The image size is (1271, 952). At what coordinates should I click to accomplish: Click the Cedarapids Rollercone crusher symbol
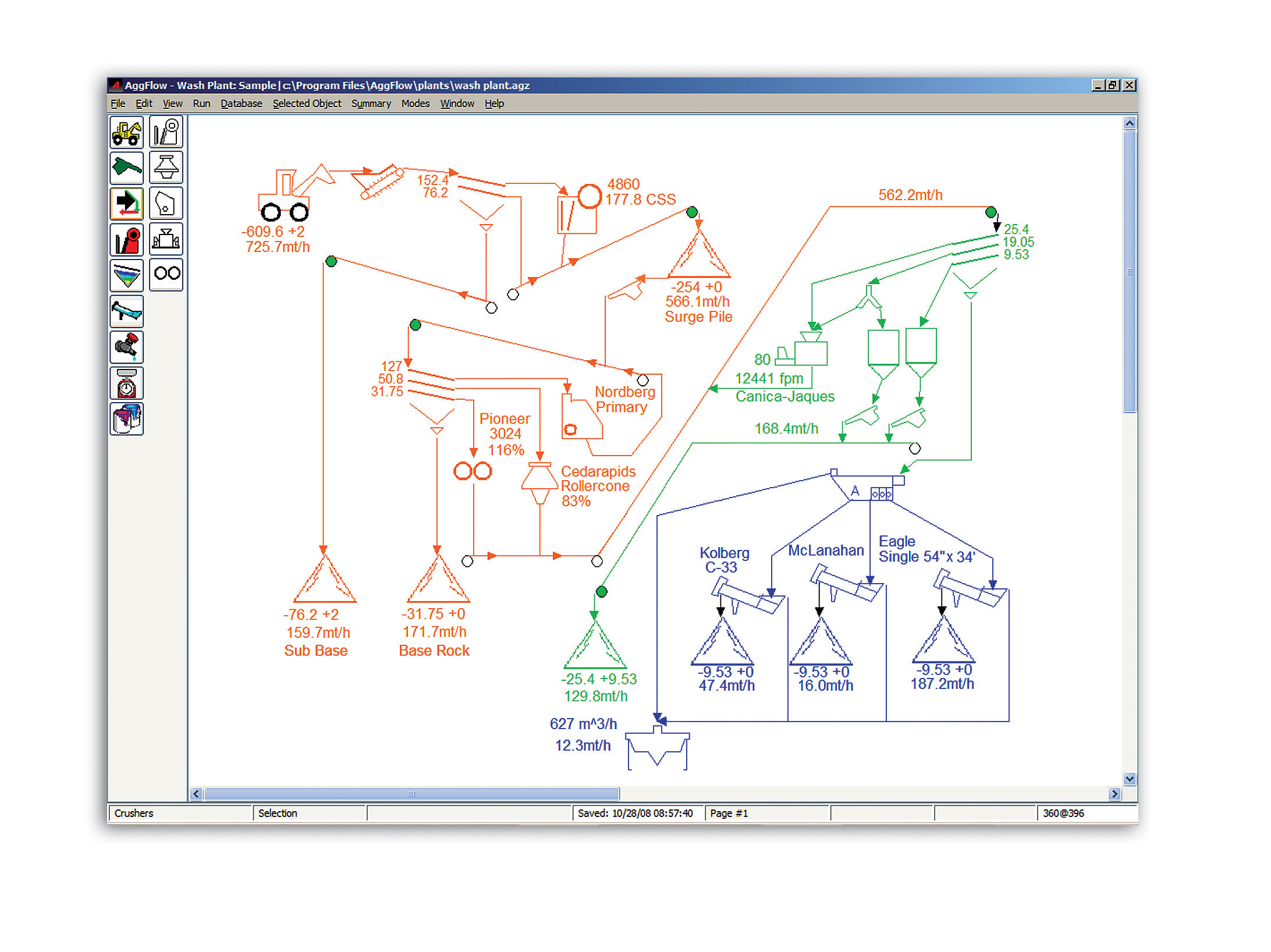point(539,482)
